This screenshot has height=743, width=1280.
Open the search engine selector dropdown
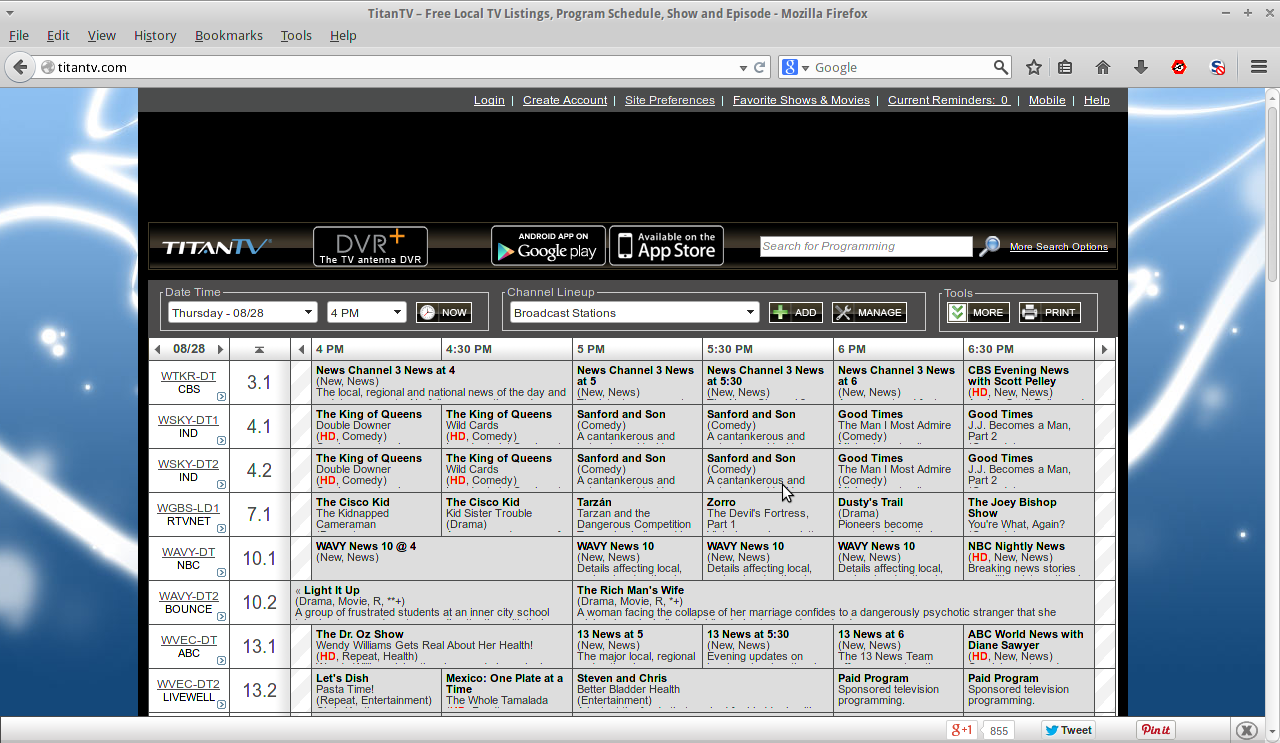[x=795, y=67]
